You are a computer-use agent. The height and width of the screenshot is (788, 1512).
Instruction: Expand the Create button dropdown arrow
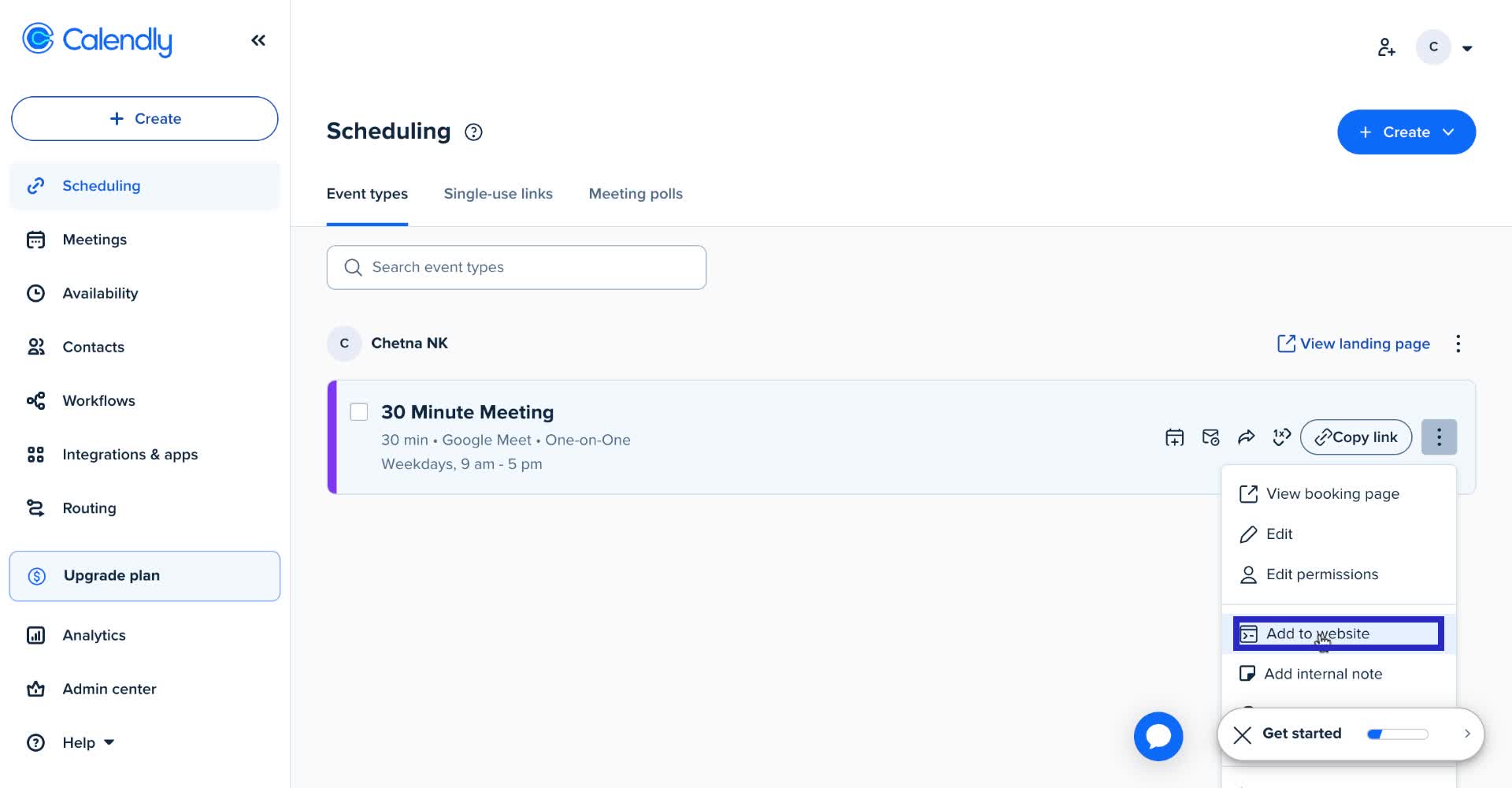[x=1449, y=132]
